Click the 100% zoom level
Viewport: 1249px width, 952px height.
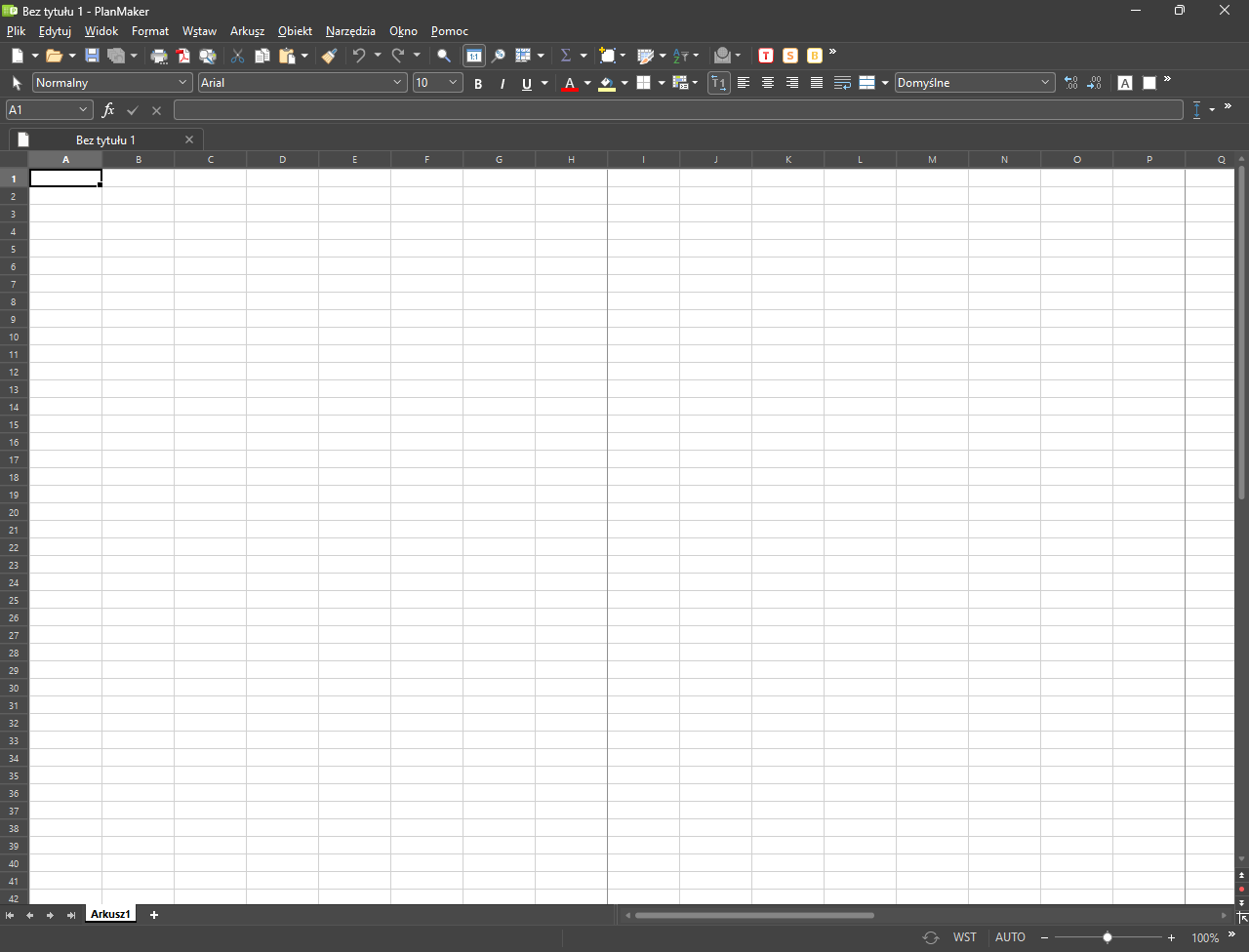click(x=1205, y=937)
